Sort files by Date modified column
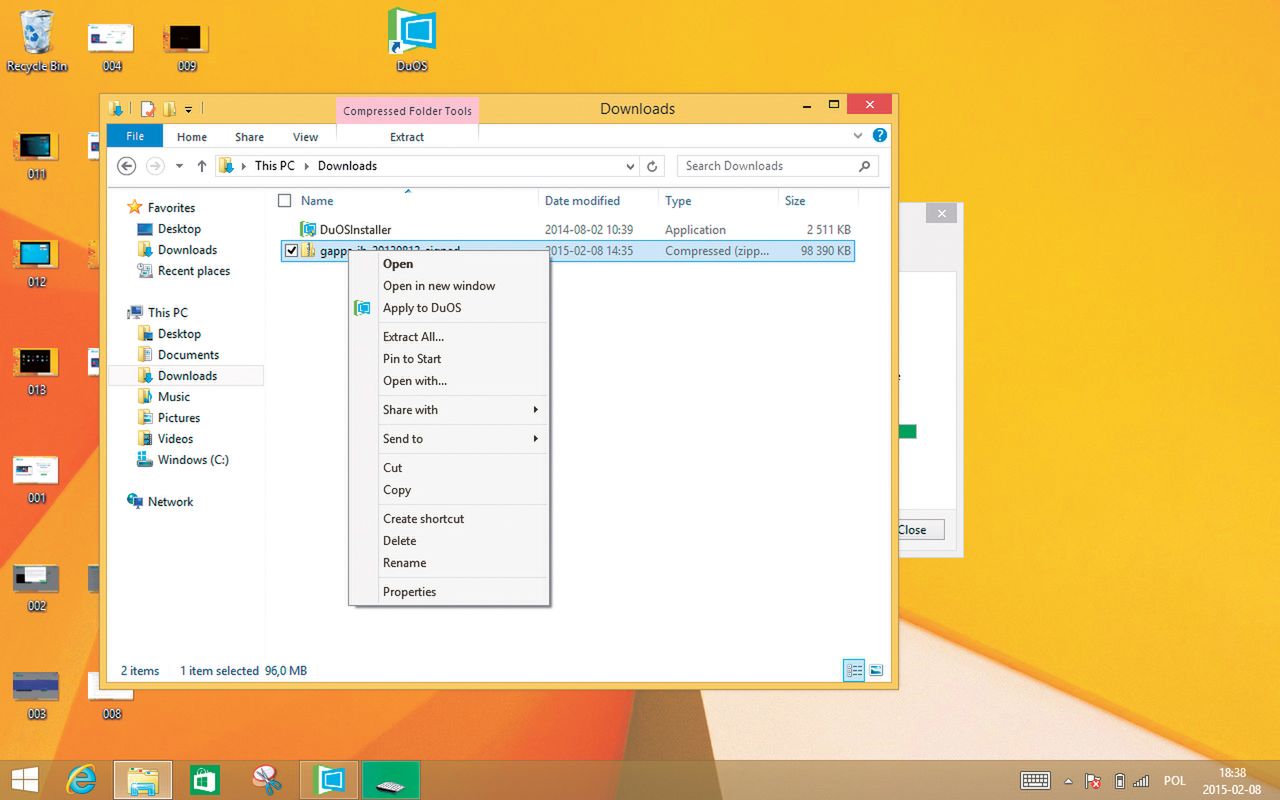The image size is (1280, 800). pos(598,201)
